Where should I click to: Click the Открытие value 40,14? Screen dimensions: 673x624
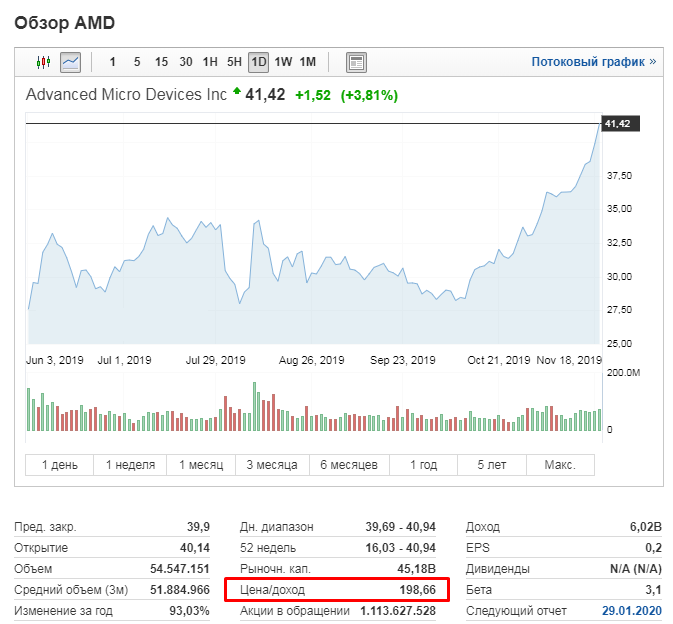click(195, 548)
